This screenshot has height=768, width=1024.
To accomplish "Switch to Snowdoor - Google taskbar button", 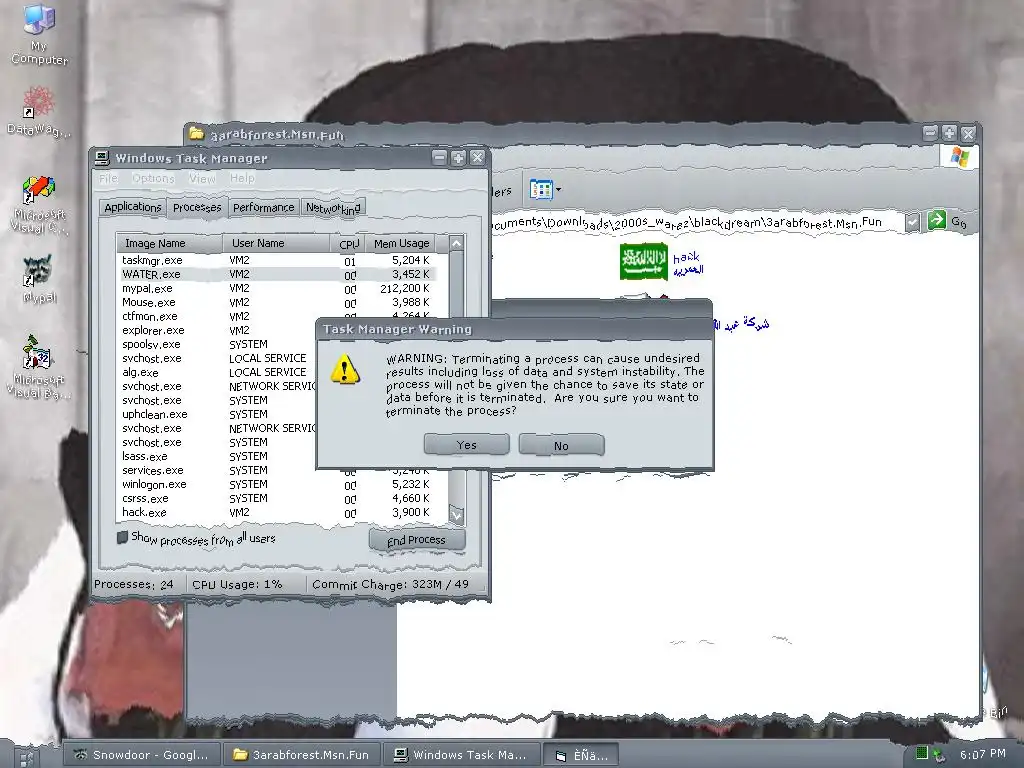I will [x=141, y=755].
